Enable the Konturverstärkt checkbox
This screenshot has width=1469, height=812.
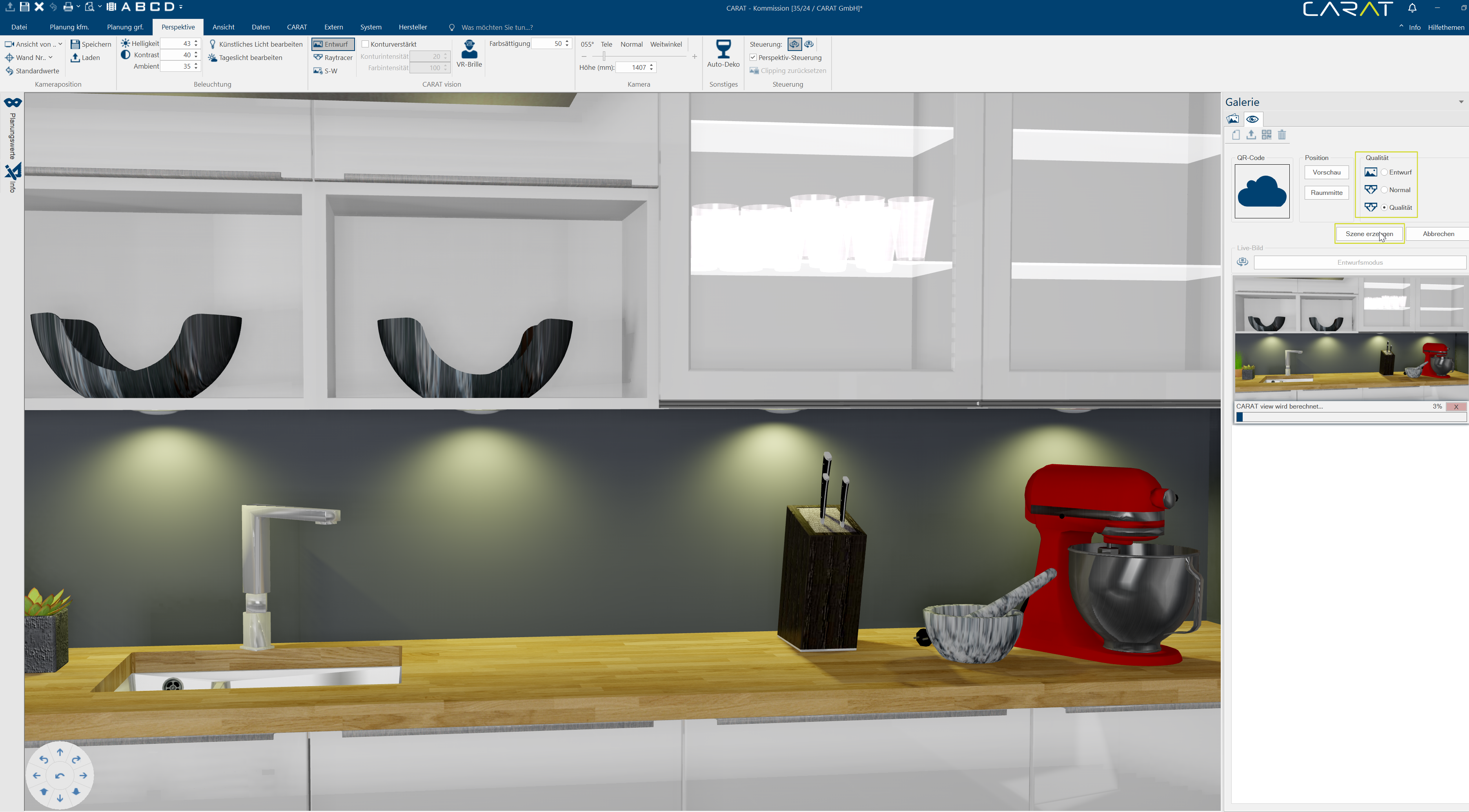click(366, 44)
